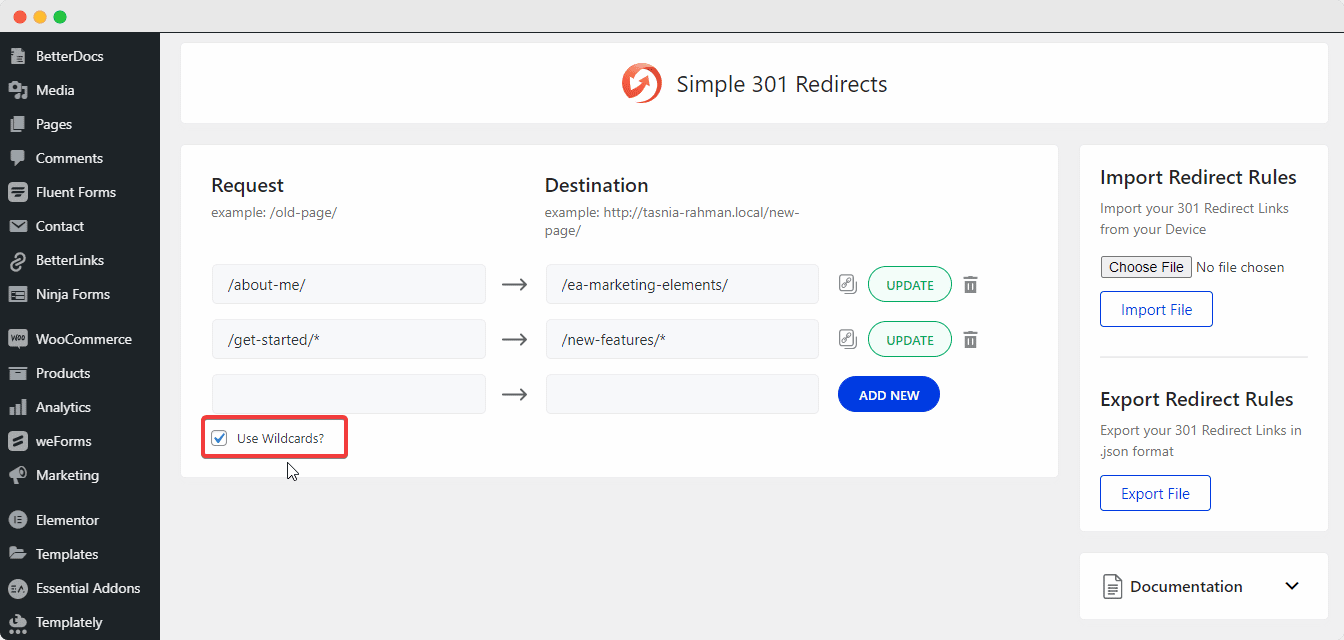Image resolution: width=1344 pixels, height=640 pixels.
Task: Click the link icon beside /new-features/*
Action: coord(847,339)
